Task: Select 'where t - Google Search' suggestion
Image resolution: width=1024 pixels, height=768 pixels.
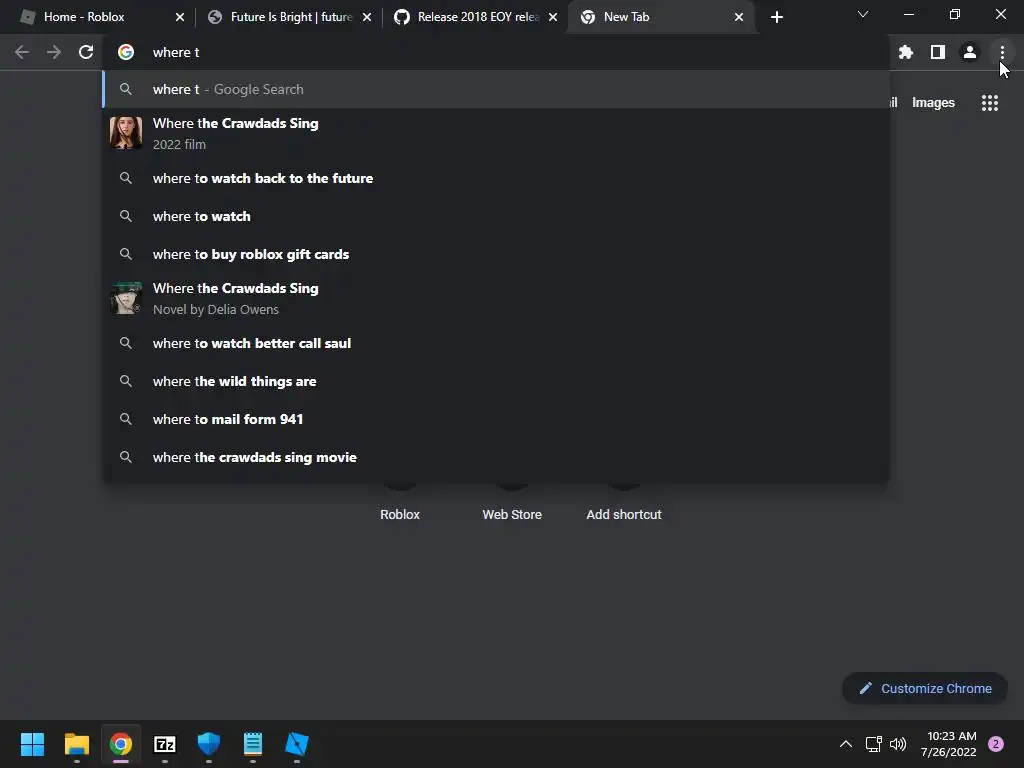Action: coord(496,89)
